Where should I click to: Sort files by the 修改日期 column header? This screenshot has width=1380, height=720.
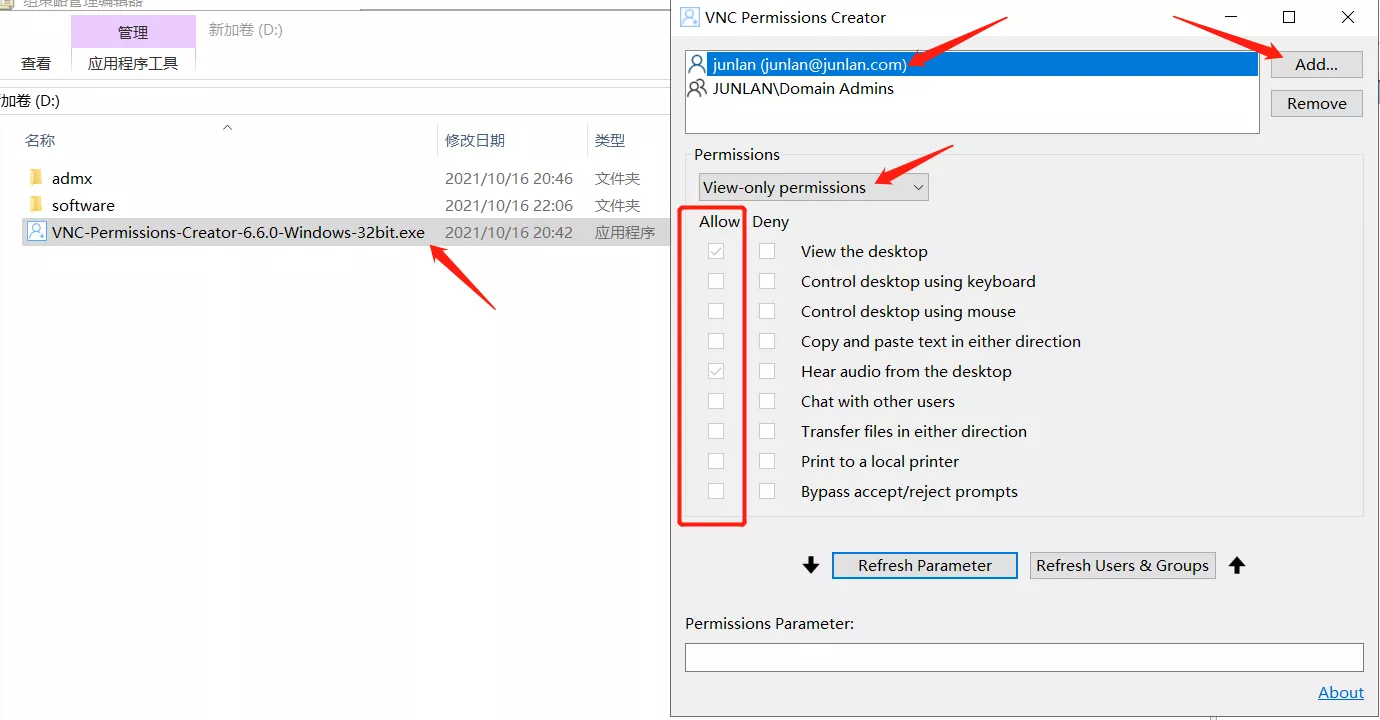[475, 141]
